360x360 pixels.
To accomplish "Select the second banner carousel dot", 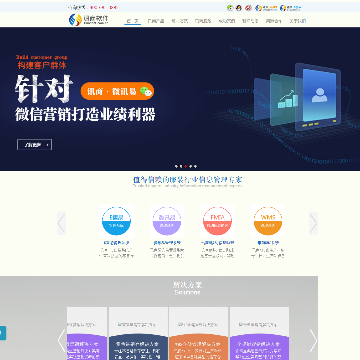I will click(x=181, y=166).
